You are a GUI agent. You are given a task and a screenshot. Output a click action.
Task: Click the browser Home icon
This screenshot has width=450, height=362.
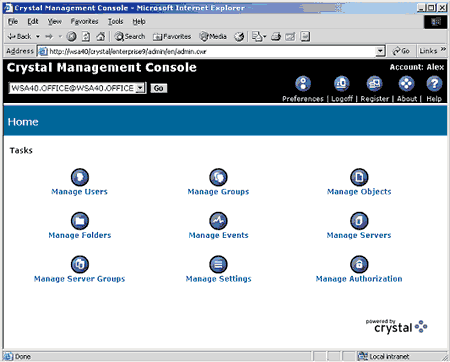point(100,36)
